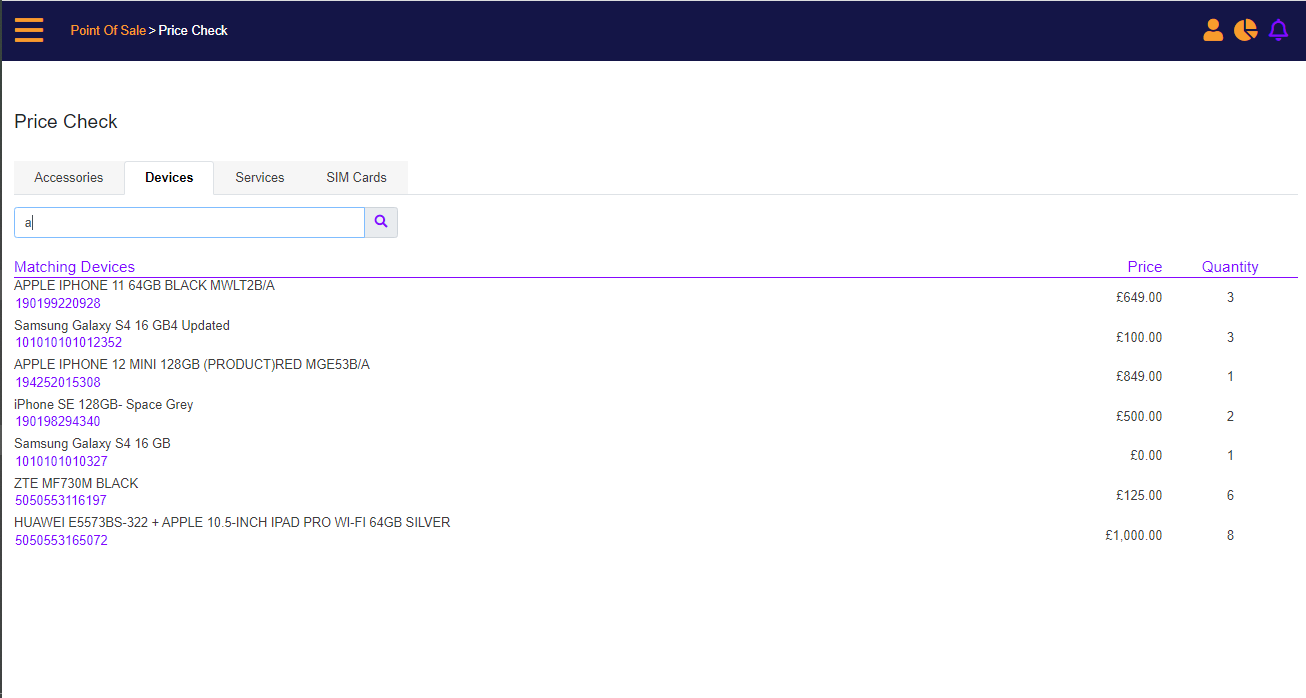1306x698 pixels.
Task: Click the Matching Devices column header
Action: pyautogui.click(x=74, y=266)
